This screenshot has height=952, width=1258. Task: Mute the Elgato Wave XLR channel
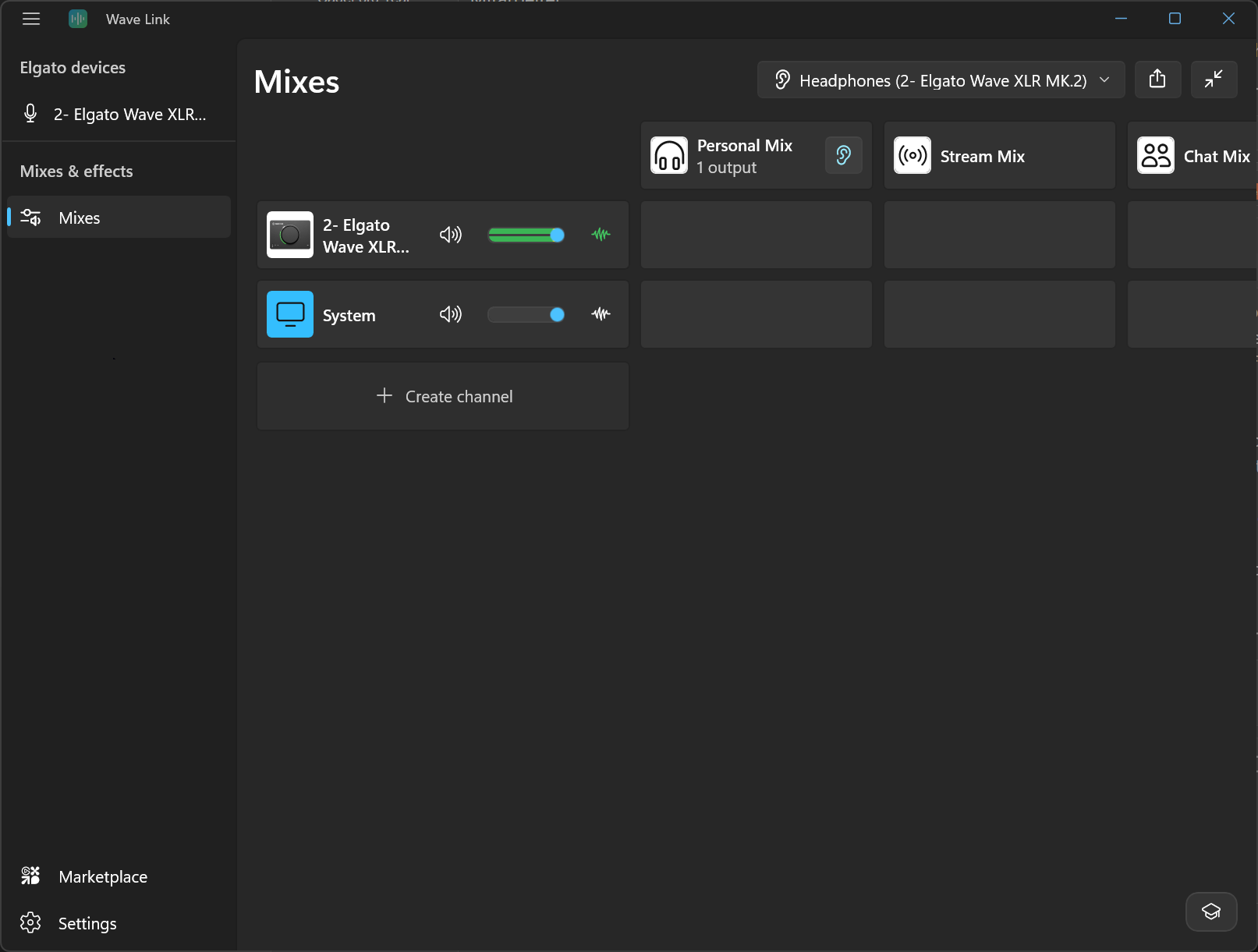[x=451, y=235]
